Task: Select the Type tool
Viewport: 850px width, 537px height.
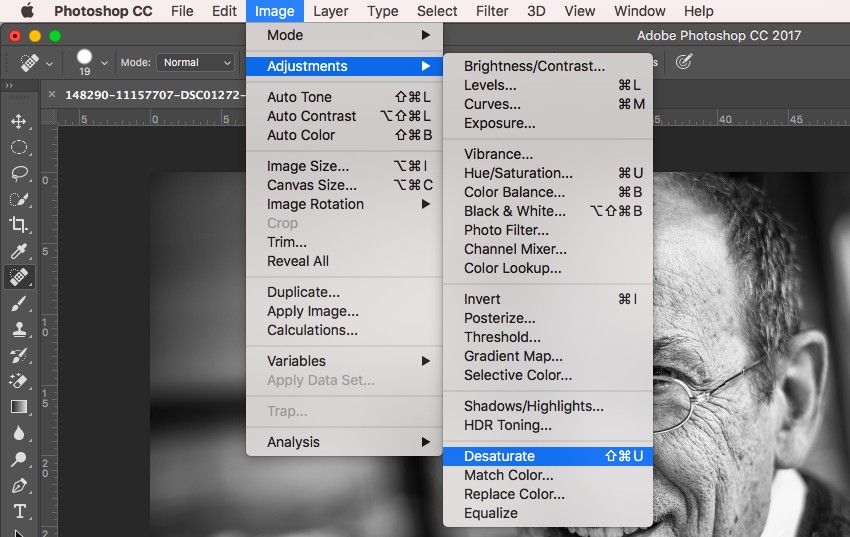Action: pyautogui.click(x=19, y=511)
